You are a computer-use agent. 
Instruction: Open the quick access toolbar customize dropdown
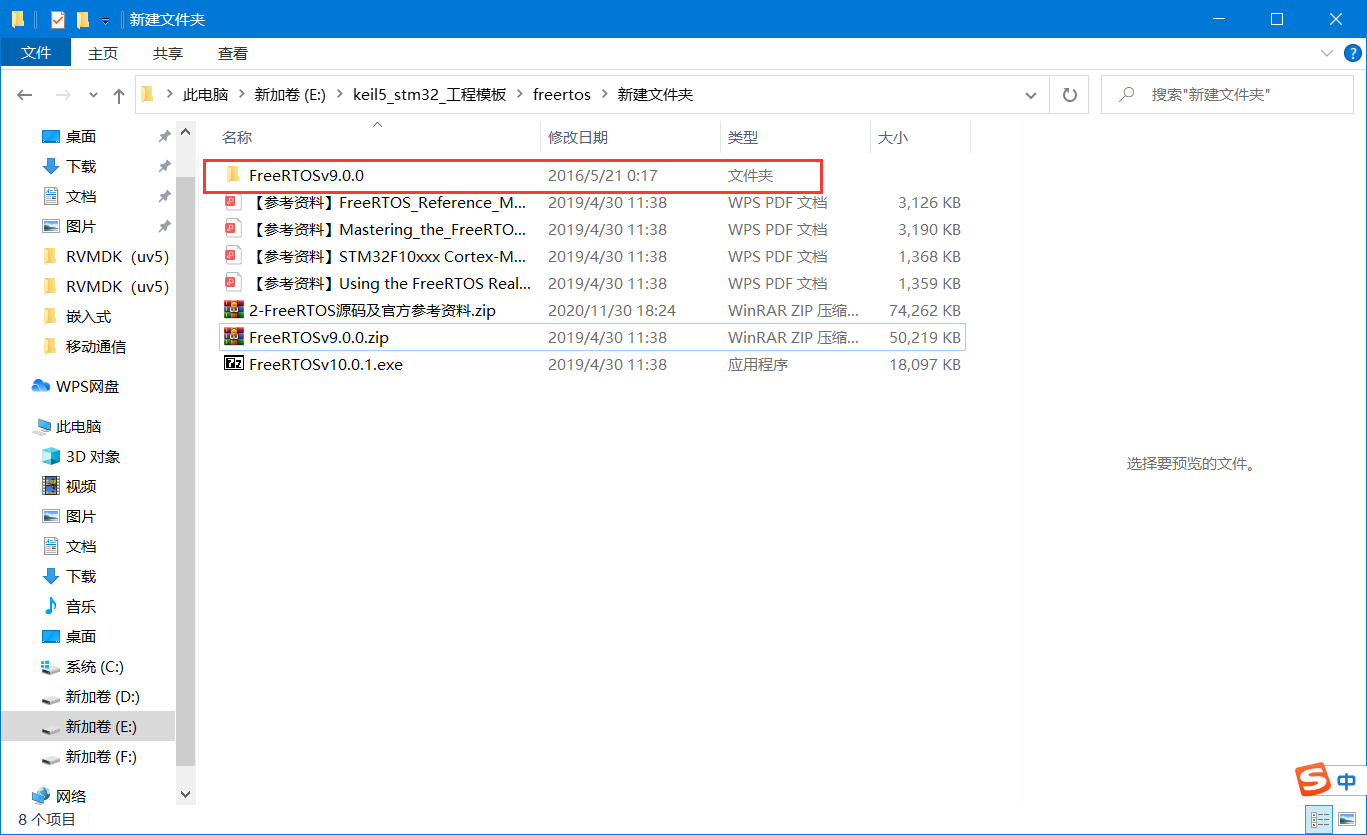[x=105, y=20]
